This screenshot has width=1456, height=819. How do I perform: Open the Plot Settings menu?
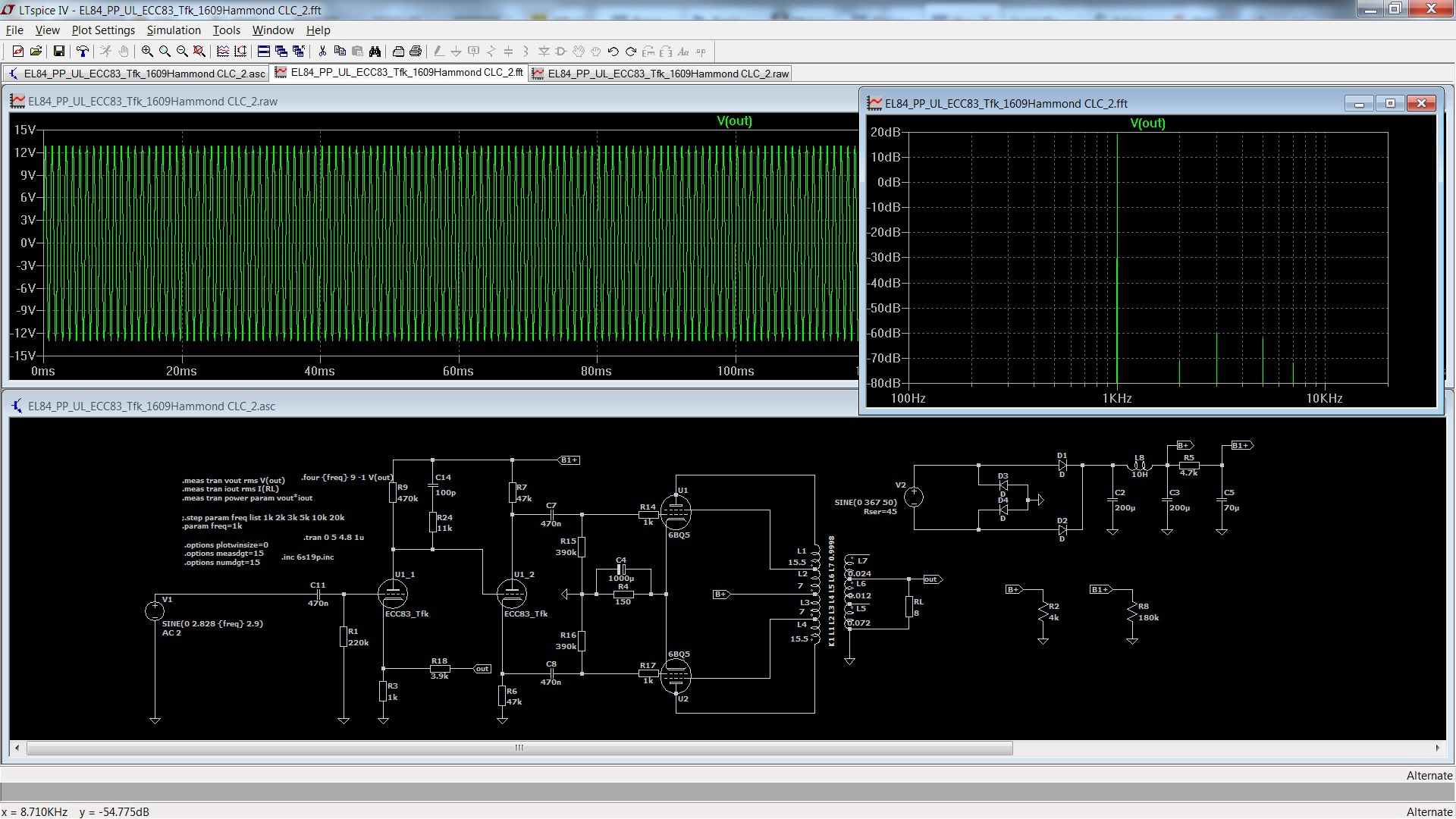pyautogui.click(x=103, y=30)
